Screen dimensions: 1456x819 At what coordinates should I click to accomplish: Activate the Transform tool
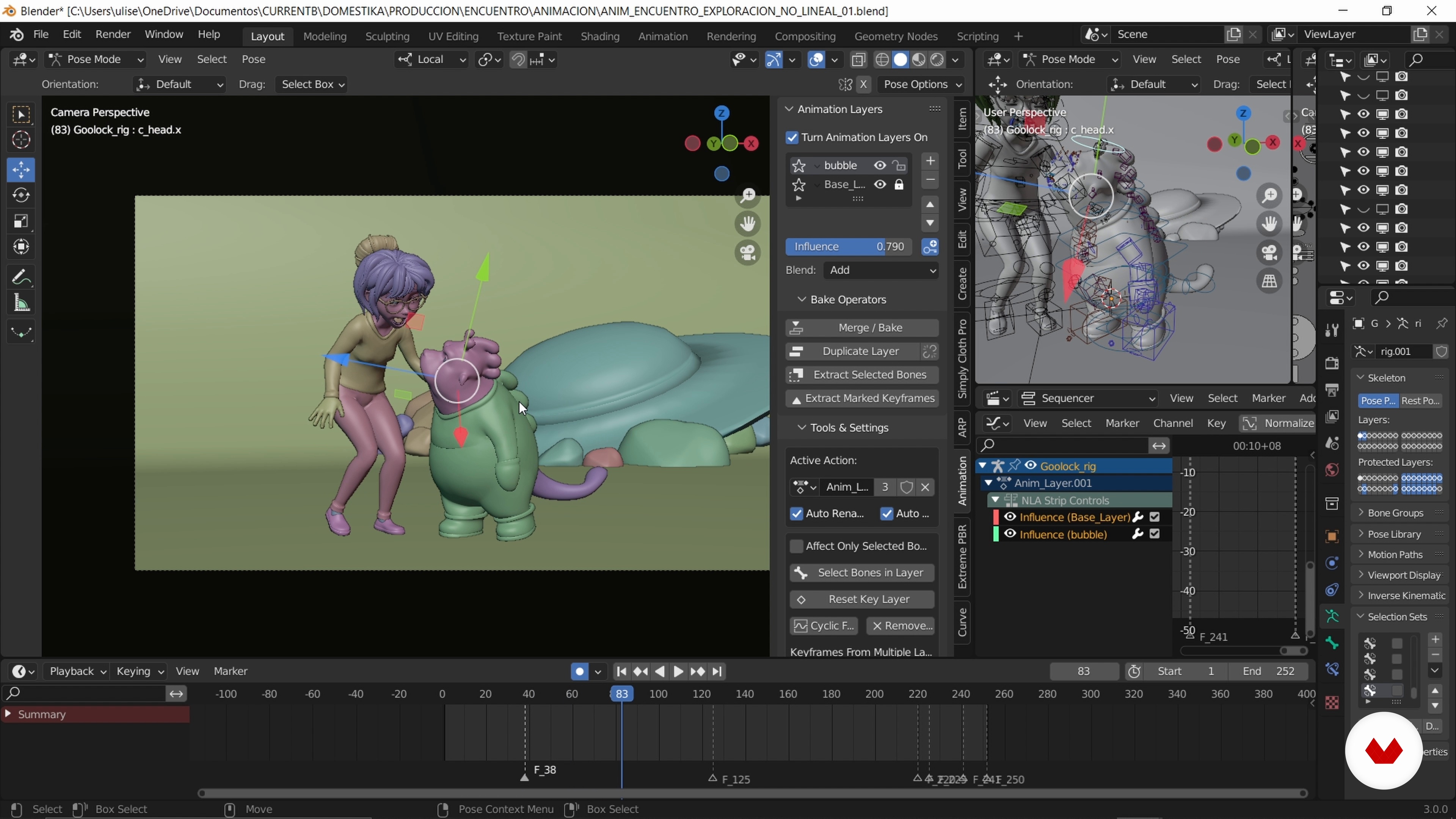coord(21,247)
